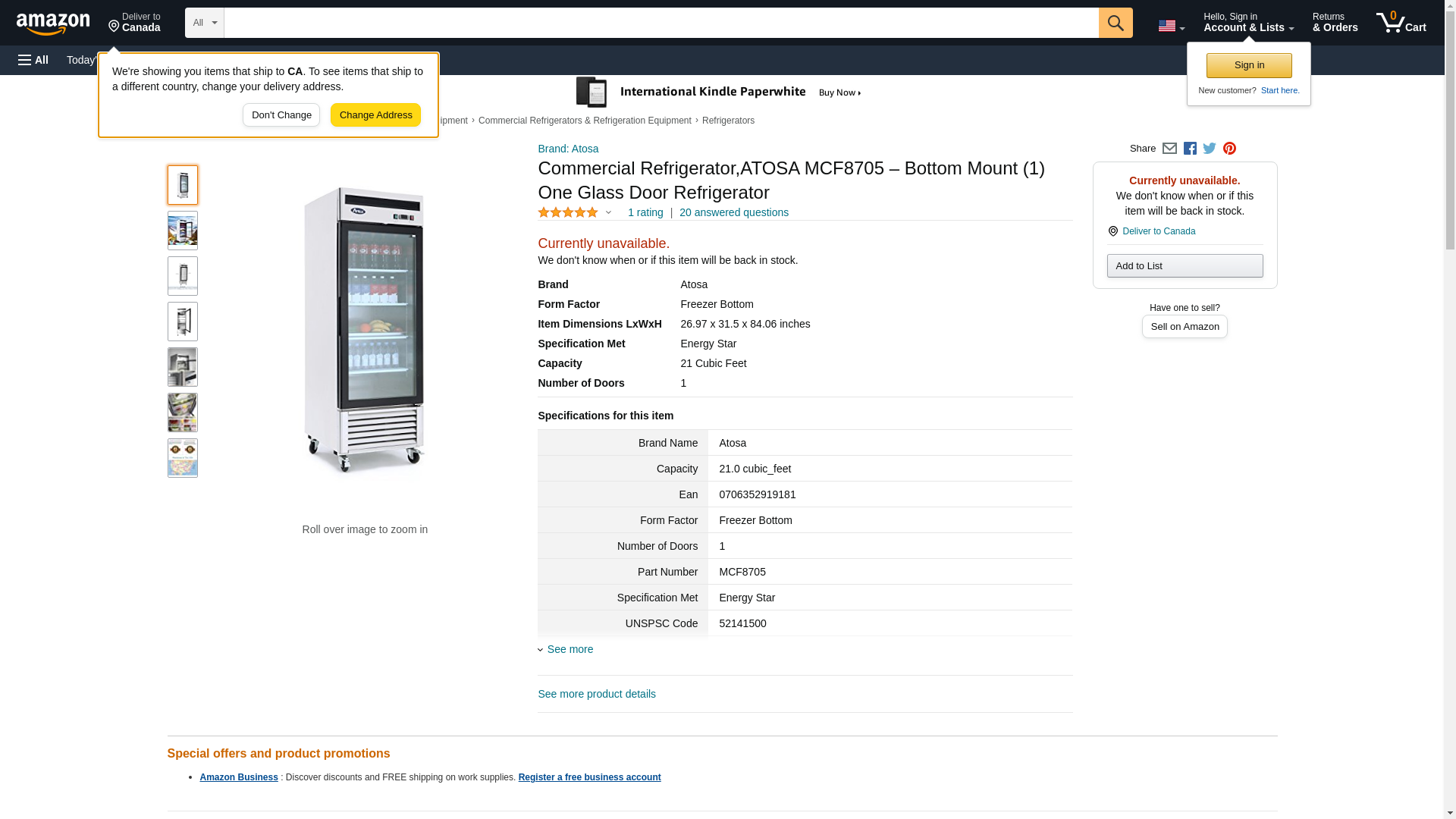Share product on Pinterest

pyautogui.click(x=1229, y=149)
